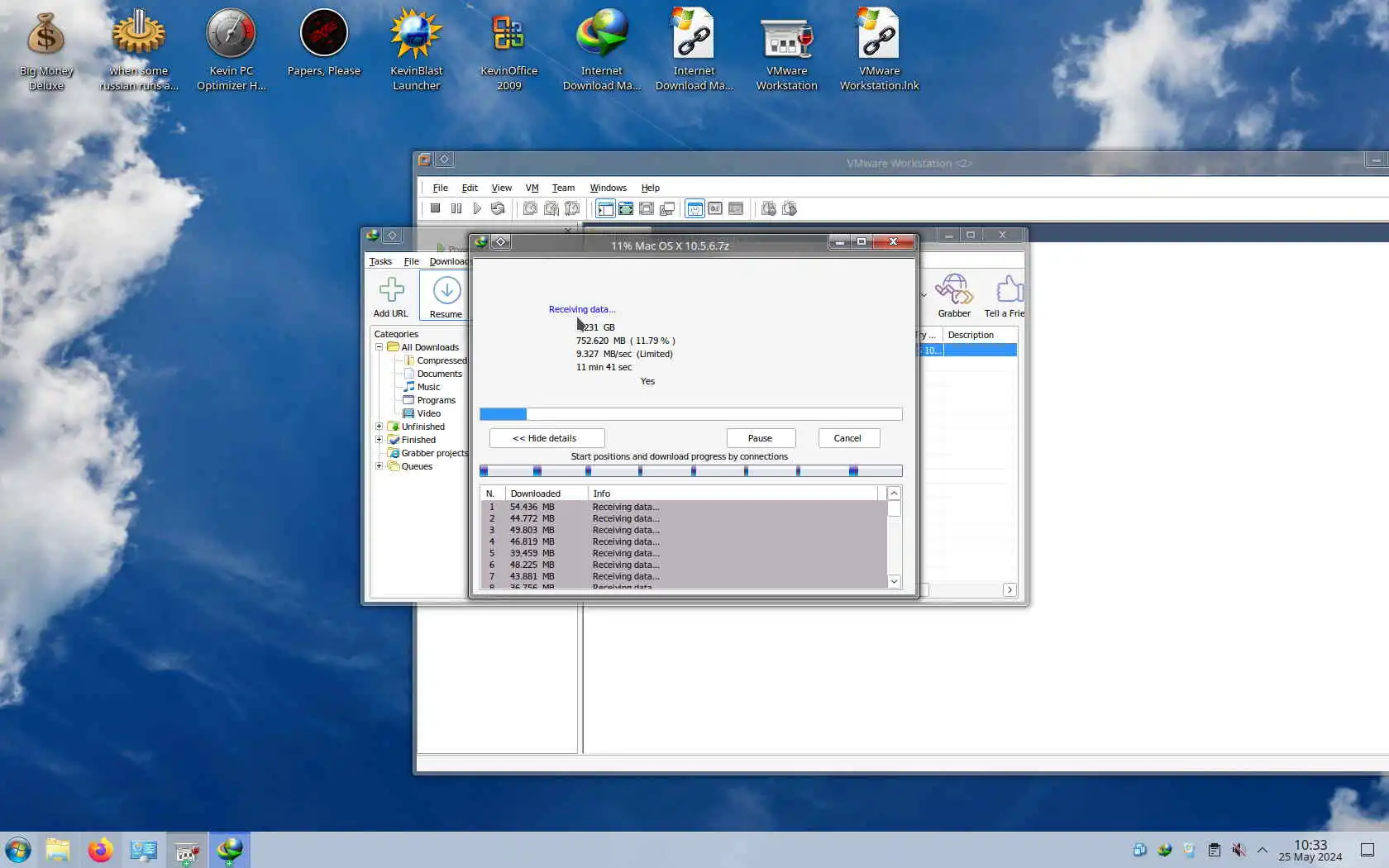Open the KevinOffice 2009 desktop icon

pos(509,50)
